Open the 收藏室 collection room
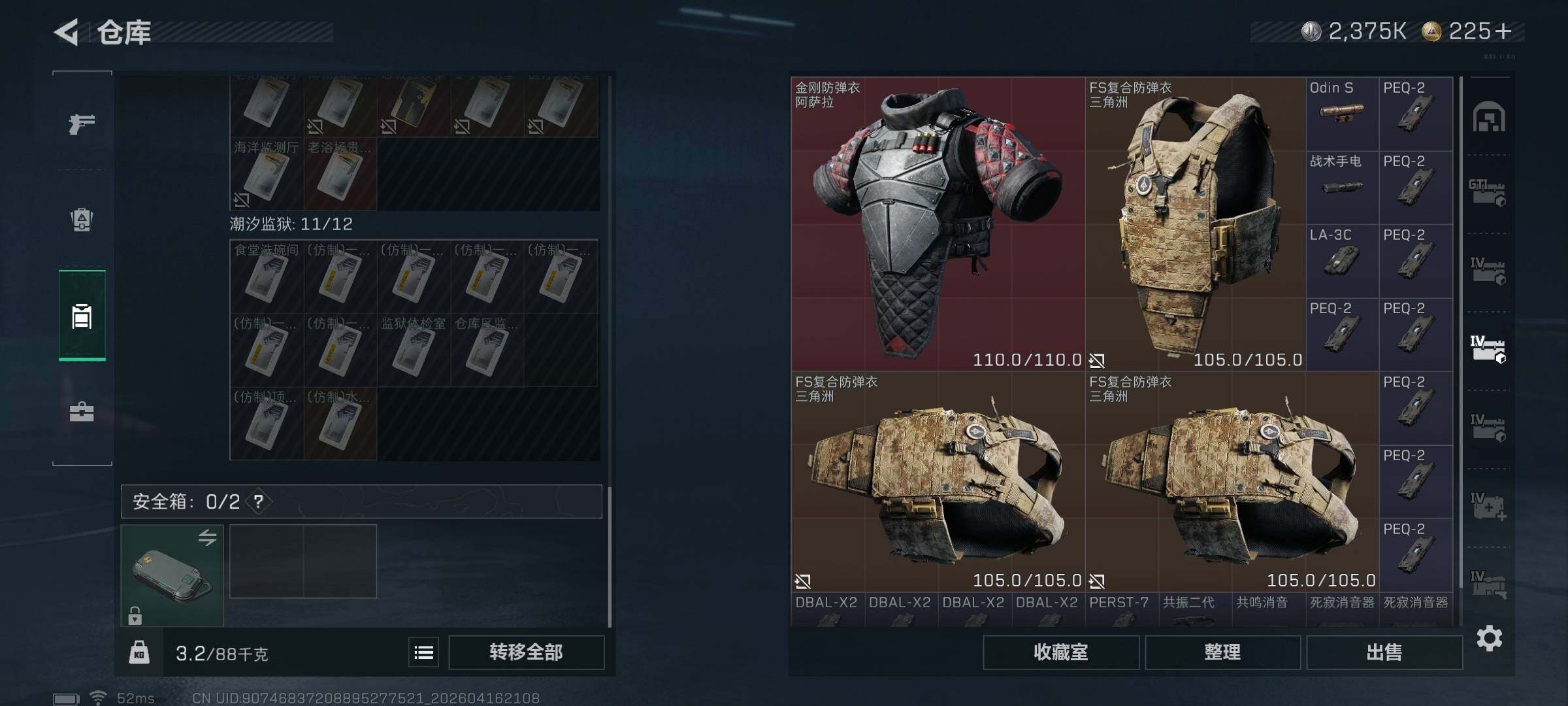This screenshot has width=1568, height=706. coord(1061,652)
